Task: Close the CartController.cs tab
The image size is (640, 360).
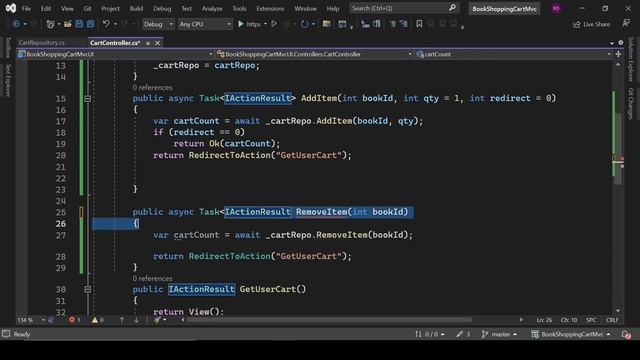Action: (158, 43)
